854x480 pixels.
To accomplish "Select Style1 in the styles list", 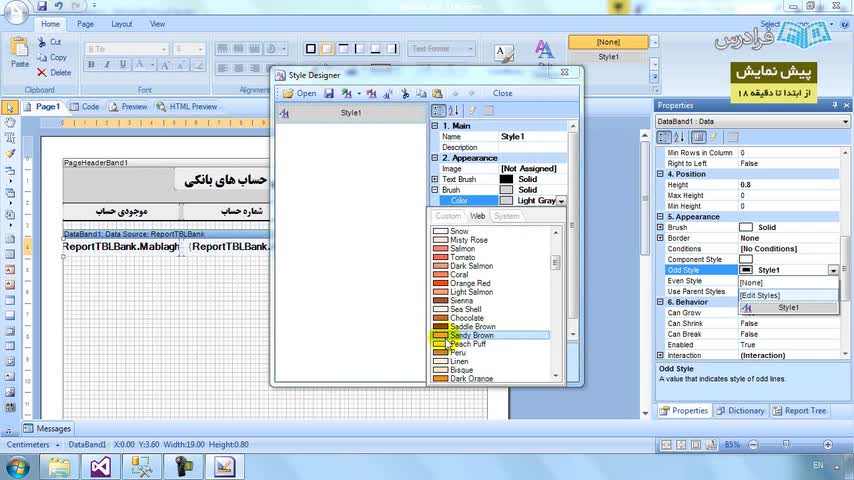I will point(351,113).
